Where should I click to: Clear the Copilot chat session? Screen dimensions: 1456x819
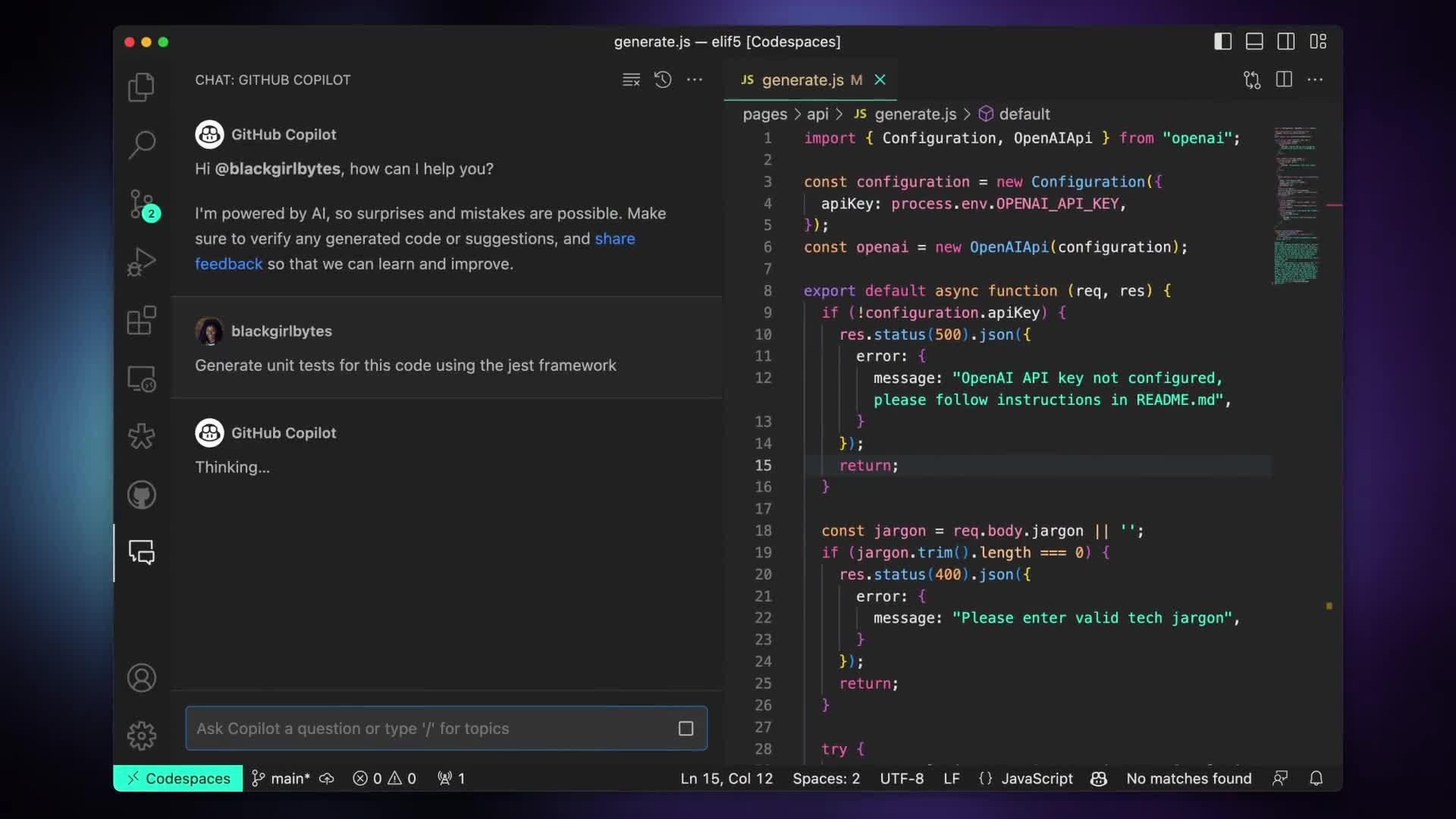click(x=631, y=80)
